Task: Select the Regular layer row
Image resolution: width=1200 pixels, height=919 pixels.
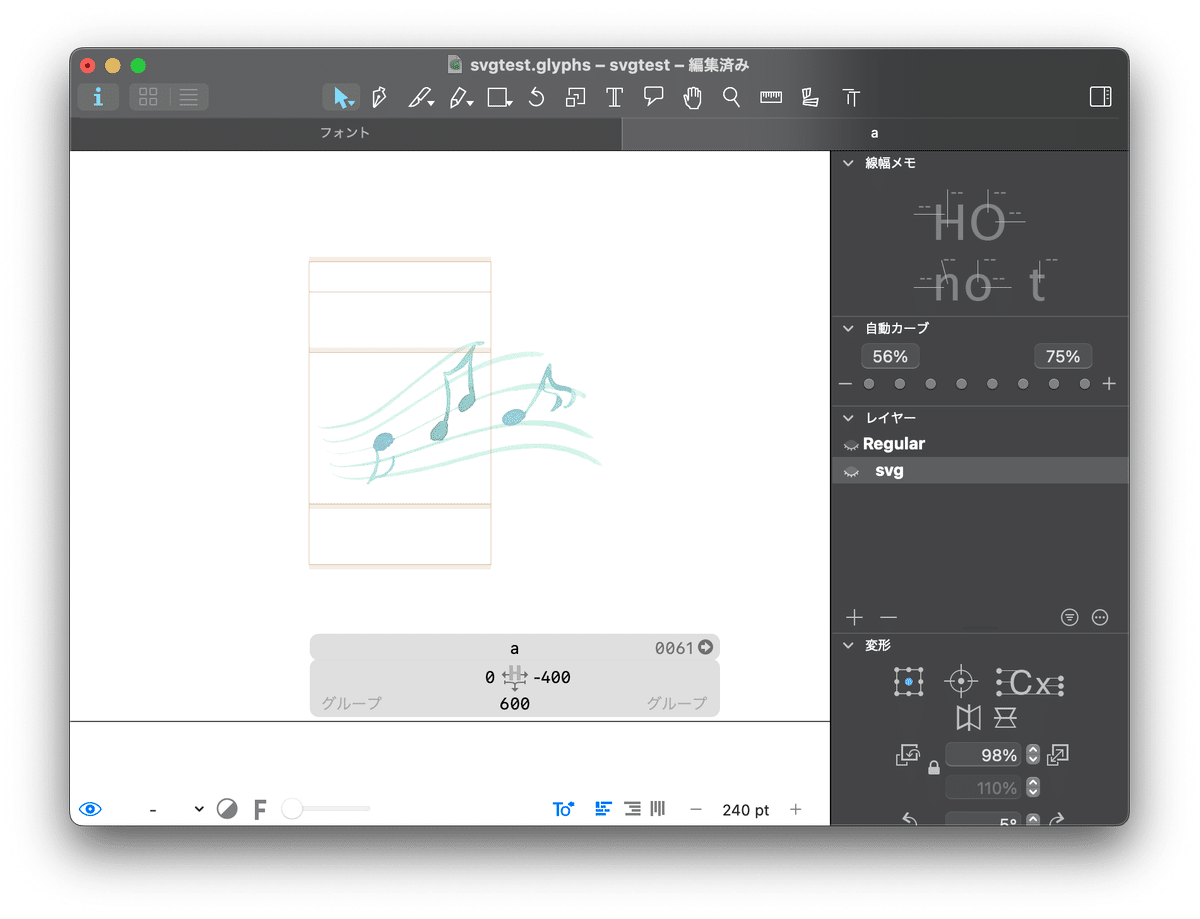Action: pos(980,444)
